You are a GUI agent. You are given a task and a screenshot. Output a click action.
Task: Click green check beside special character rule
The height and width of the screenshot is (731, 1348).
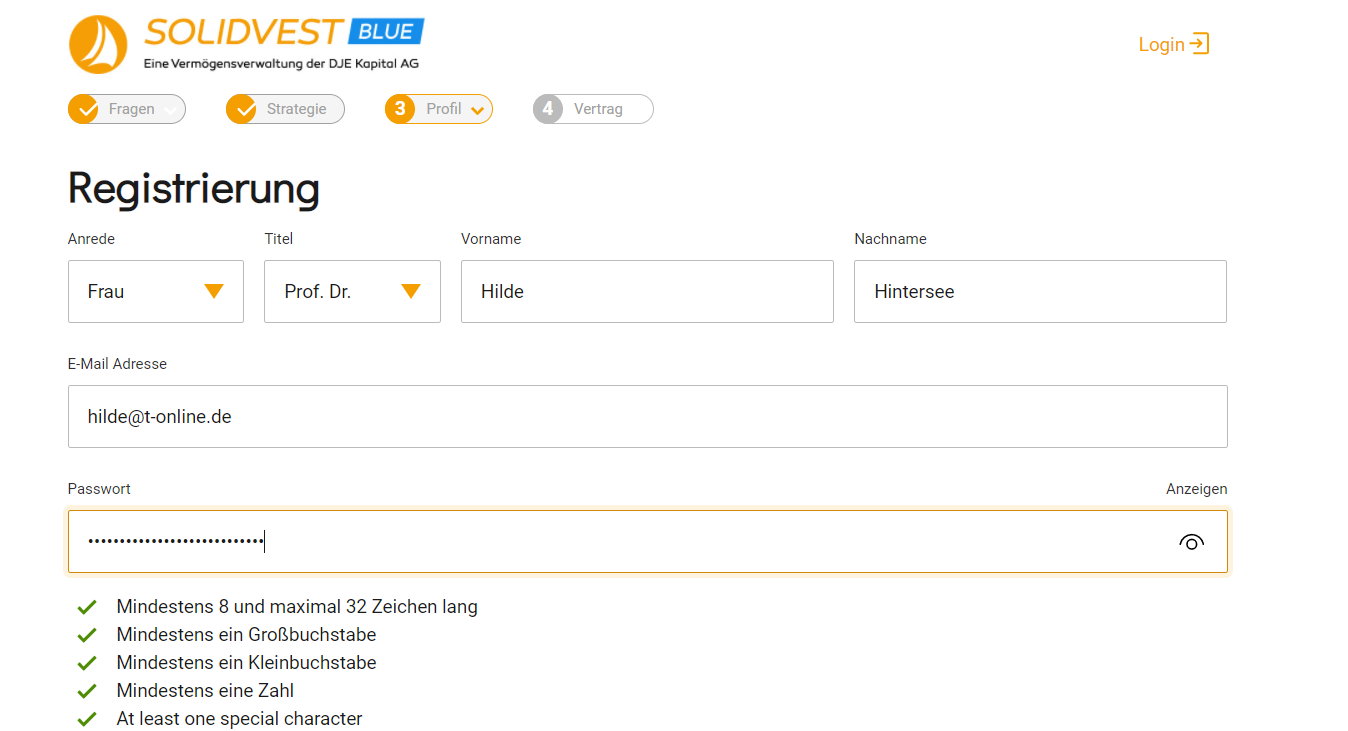coord(87,719)
